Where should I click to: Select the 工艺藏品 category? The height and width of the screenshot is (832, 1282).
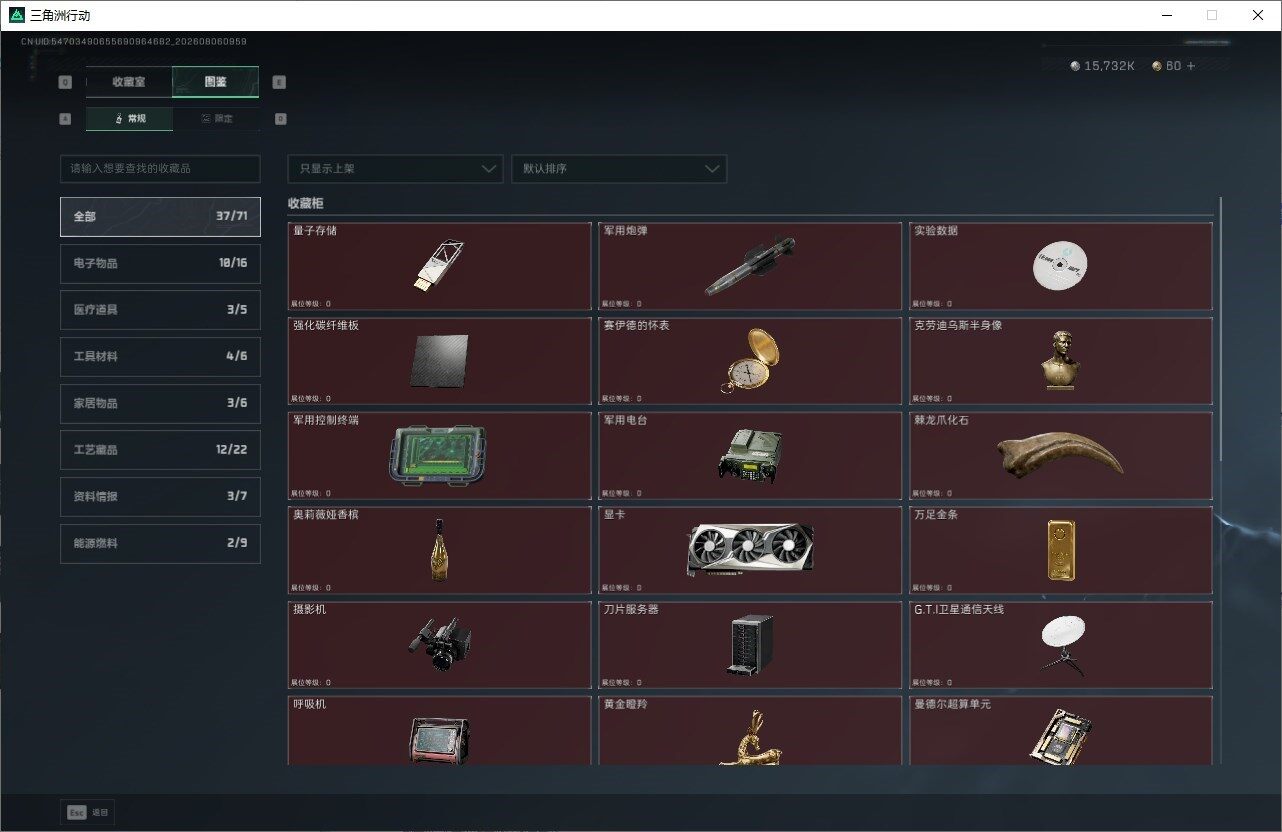160,450
